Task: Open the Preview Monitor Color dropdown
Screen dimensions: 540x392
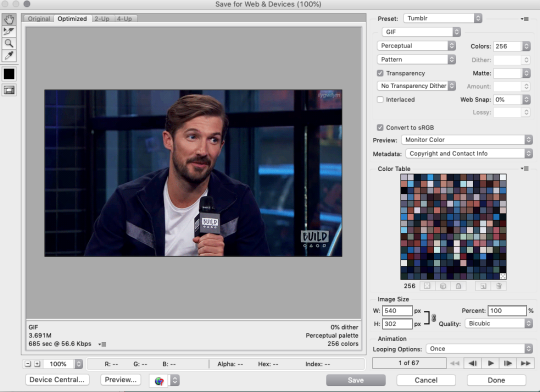Action: (467, 140)
